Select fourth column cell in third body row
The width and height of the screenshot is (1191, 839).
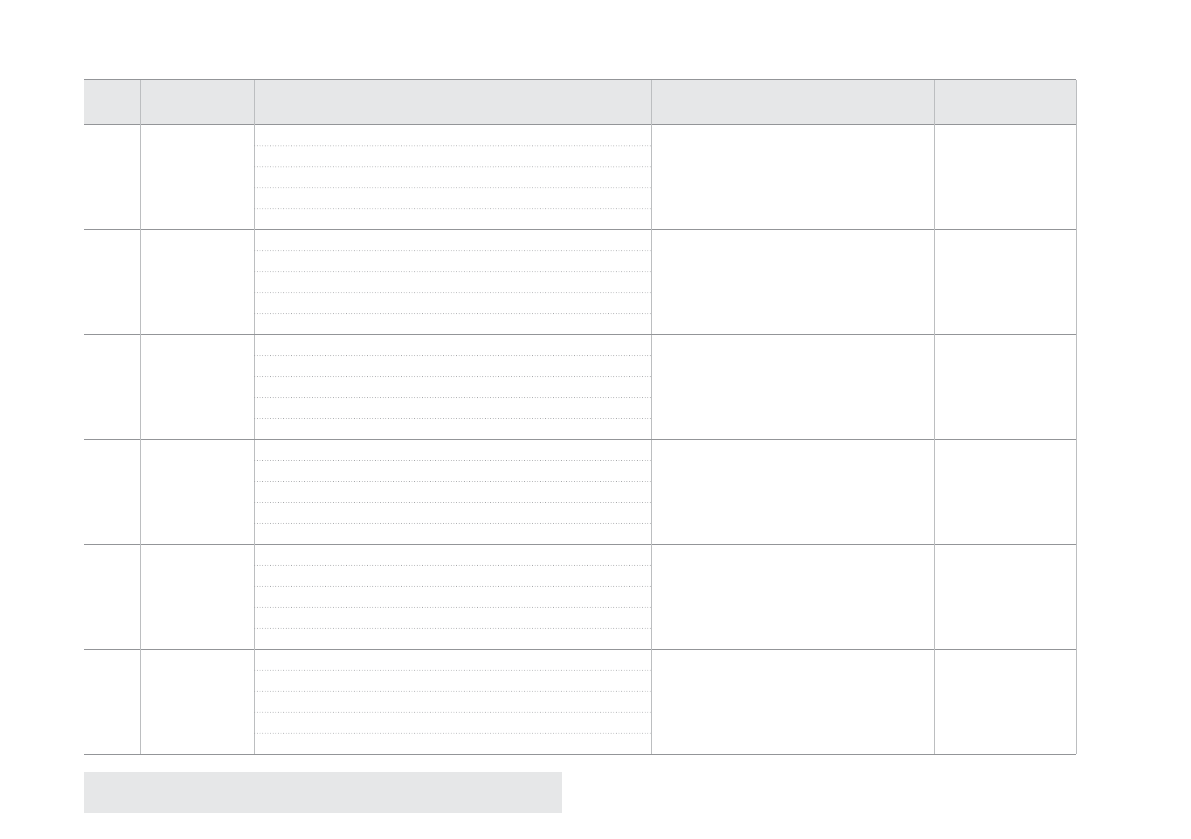793,387
